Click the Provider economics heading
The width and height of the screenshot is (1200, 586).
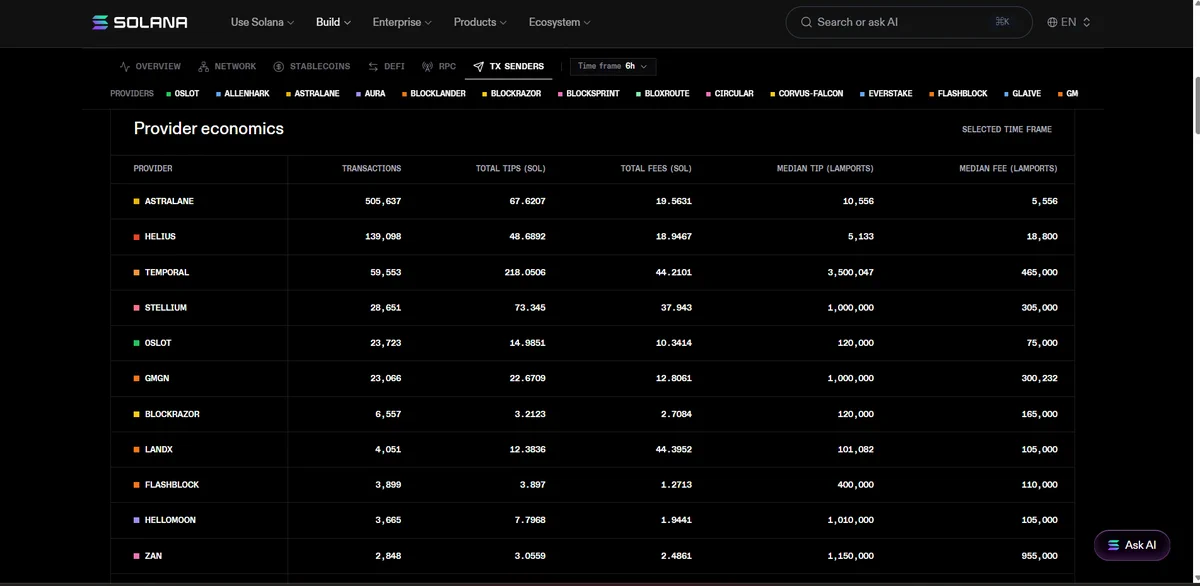[209, 128]
